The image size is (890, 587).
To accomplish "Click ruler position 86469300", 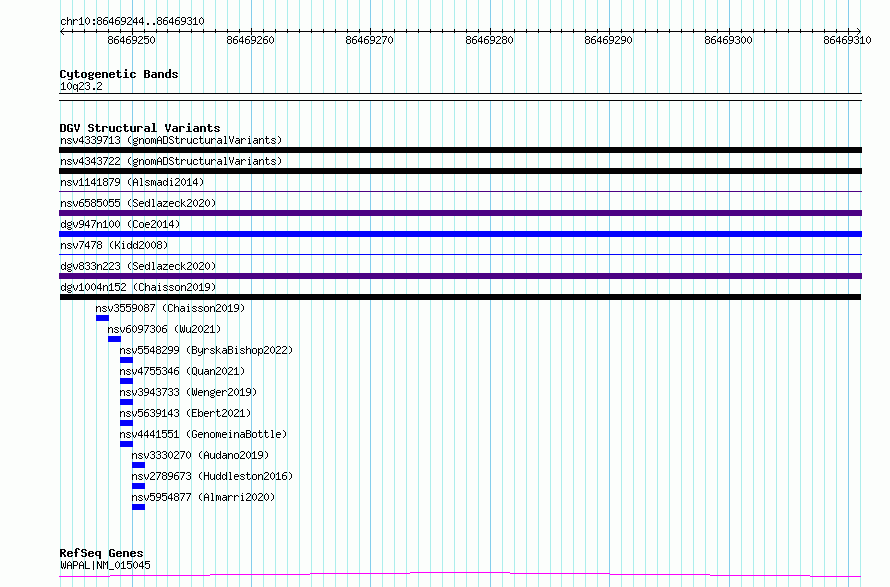I will pyautogui.click(x=728, y=40).
